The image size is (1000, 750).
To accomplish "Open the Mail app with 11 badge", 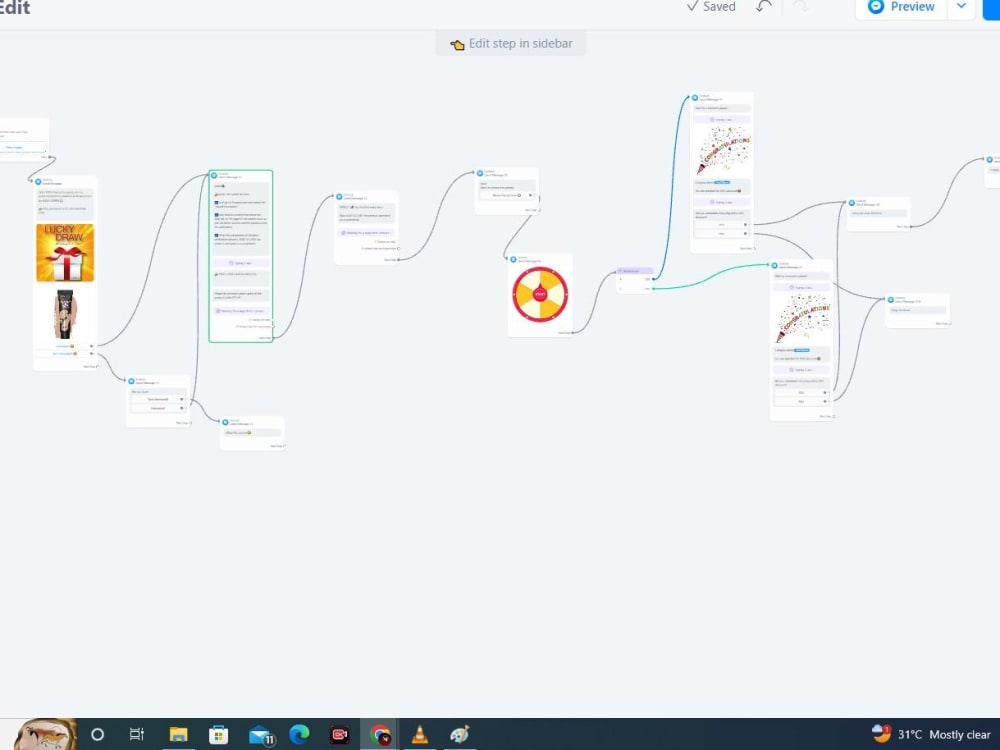I will click(260, 735).
